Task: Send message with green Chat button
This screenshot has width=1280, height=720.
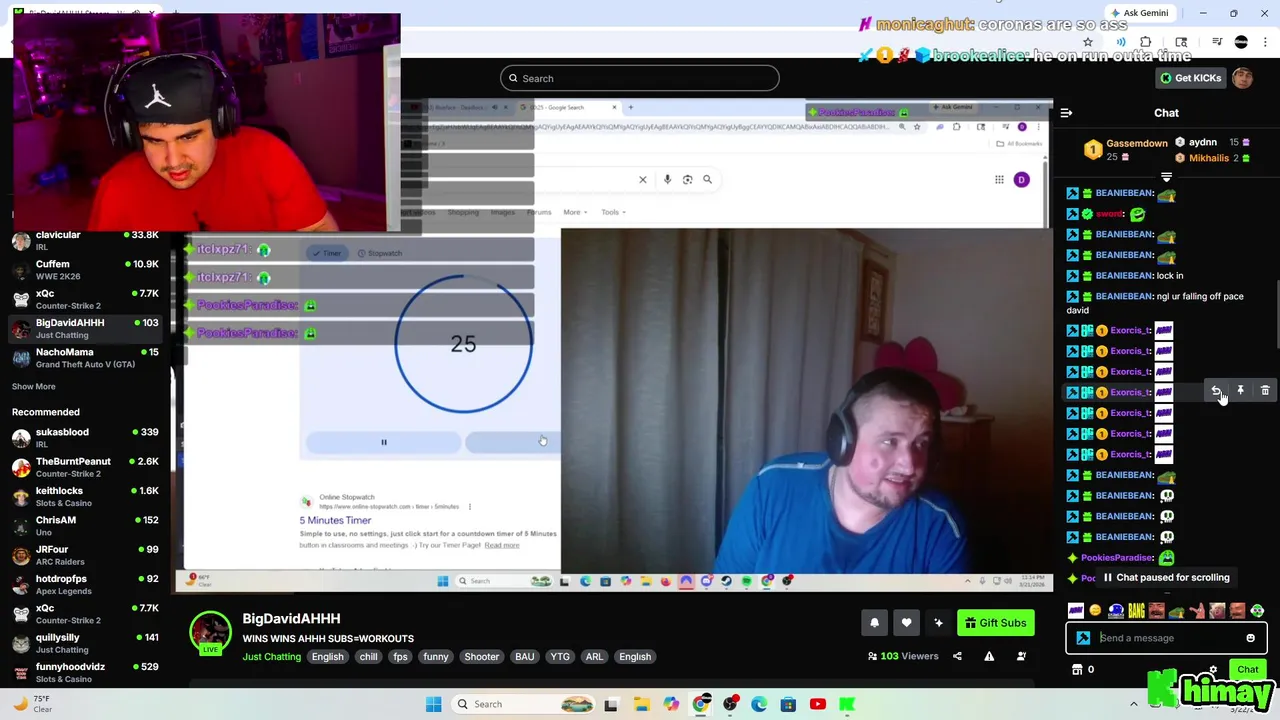Action: coord(1247,670)
